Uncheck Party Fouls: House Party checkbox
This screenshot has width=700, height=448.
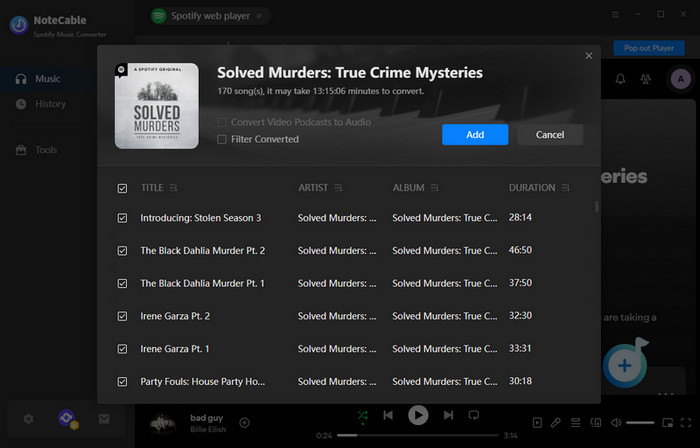click(122, 382)
